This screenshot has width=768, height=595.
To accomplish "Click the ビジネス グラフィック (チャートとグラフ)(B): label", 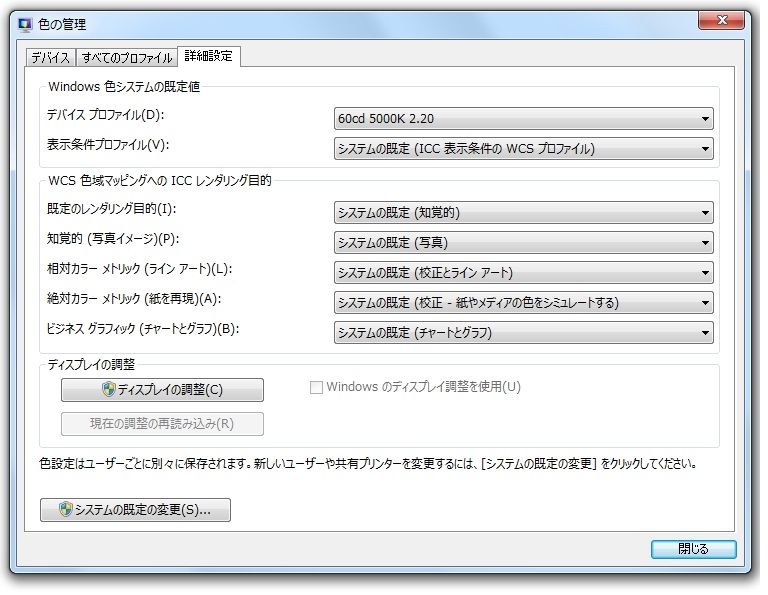I will (x=143, y=329).
